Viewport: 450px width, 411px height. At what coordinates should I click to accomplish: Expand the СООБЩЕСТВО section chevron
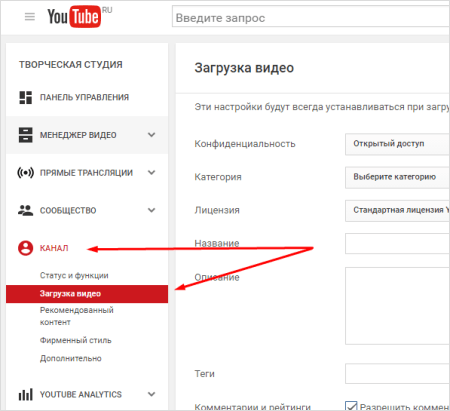152,210
